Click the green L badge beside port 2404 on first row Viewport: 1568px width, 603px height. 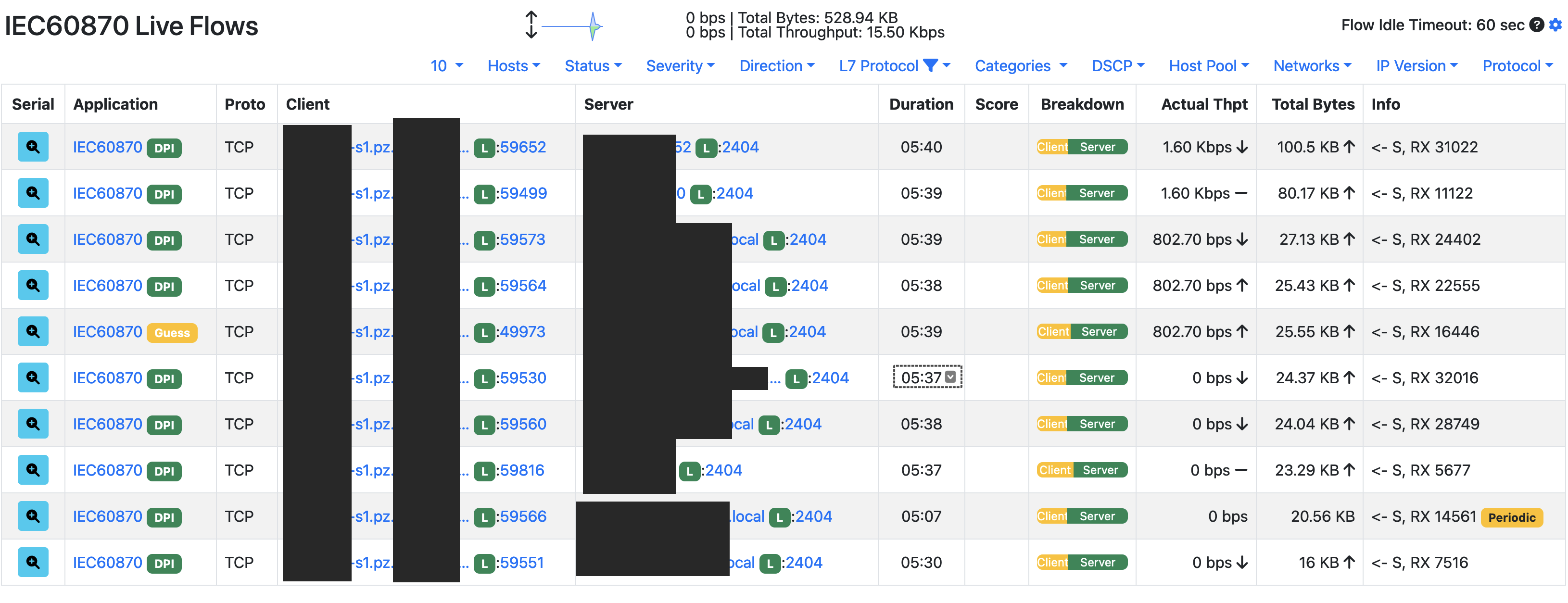coord(706,147)
